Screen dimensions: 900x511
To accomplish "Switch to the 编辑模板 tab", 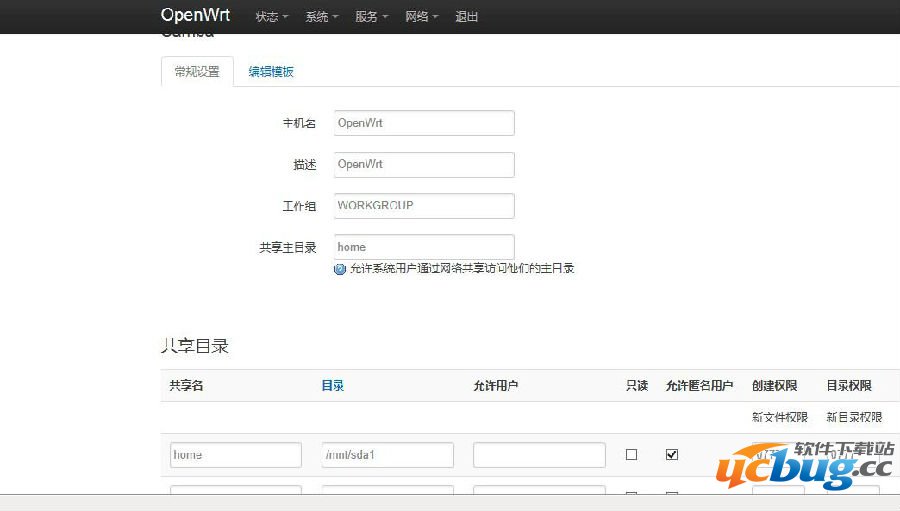I will (x=271, y=72).
